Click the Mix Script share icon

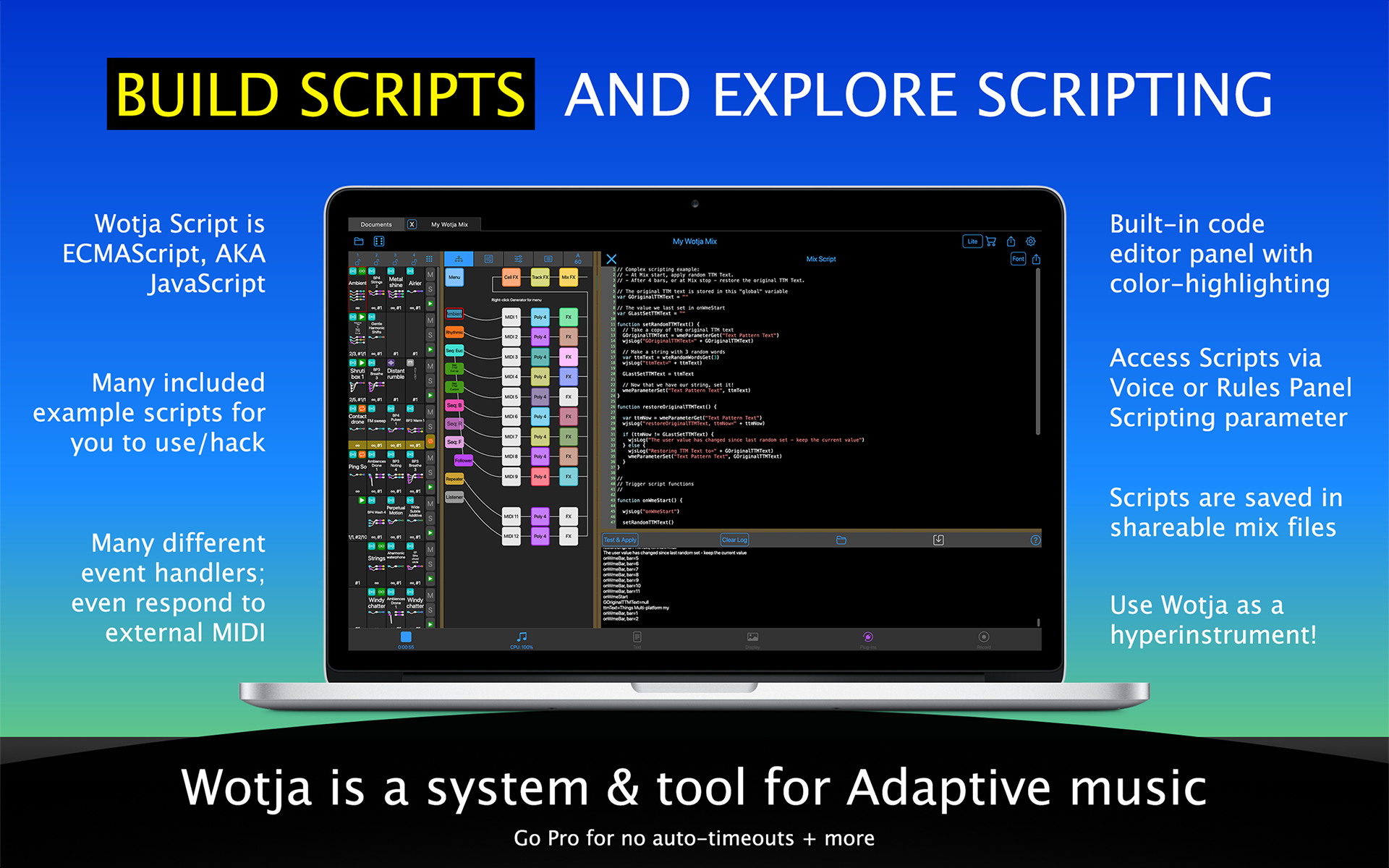pyautogui.click(x=1036, y=259)
